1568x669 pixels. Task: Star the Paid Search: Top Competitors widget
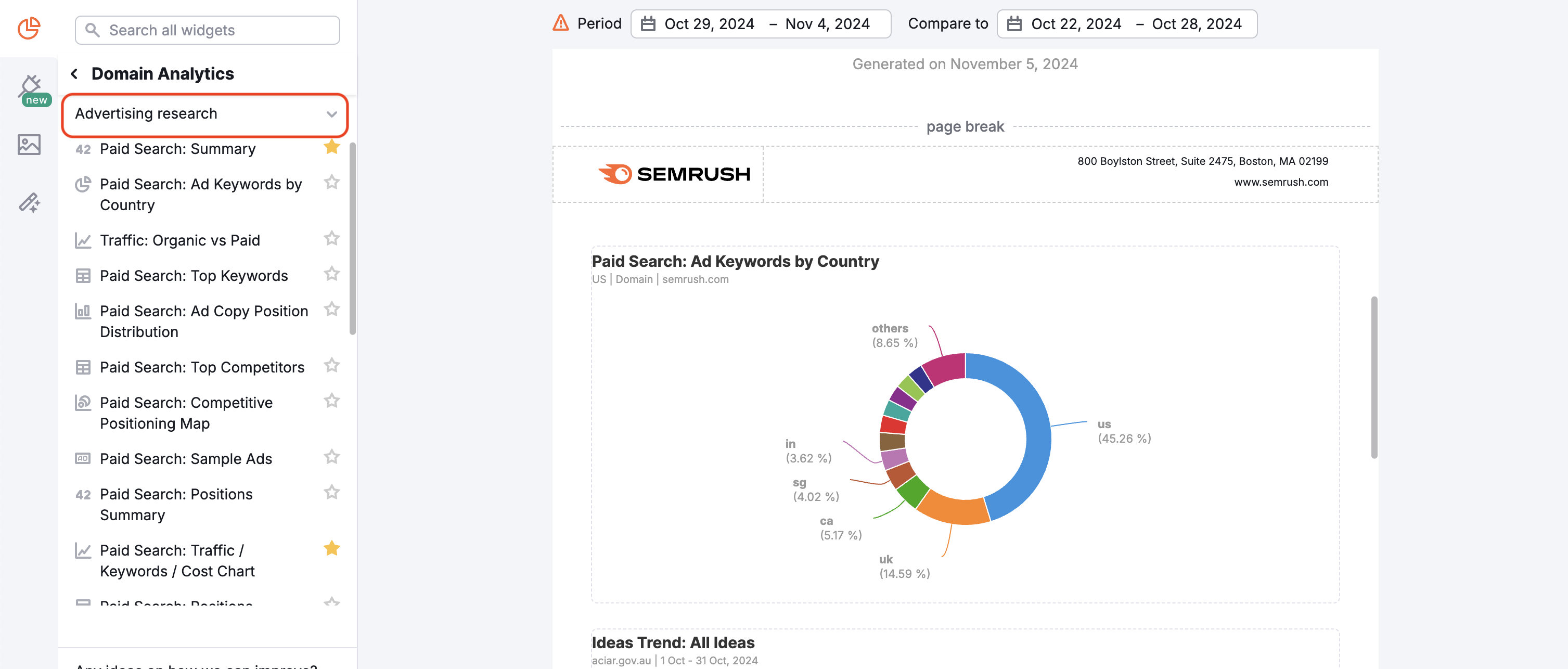point(332,365)
